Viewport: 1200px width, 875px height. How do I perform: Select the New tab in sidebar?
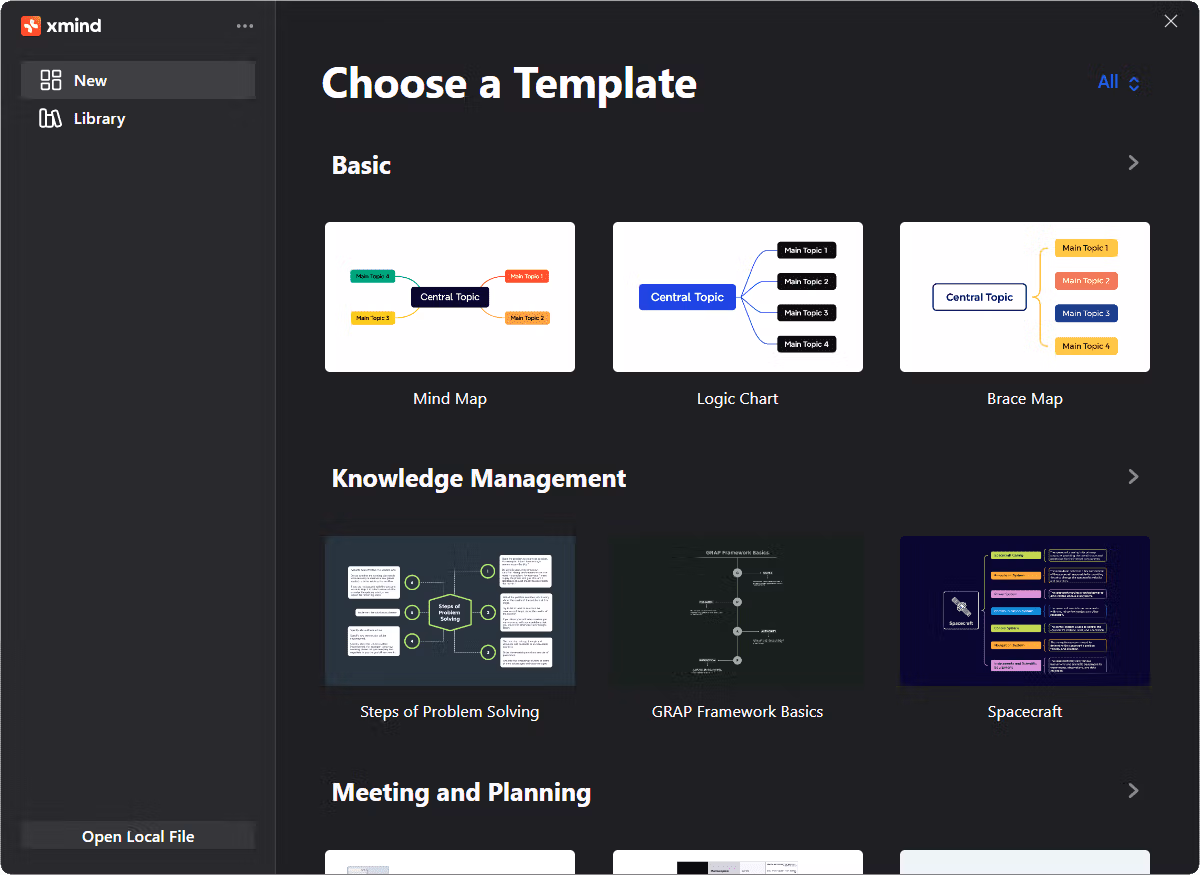[x=138, y=80]
